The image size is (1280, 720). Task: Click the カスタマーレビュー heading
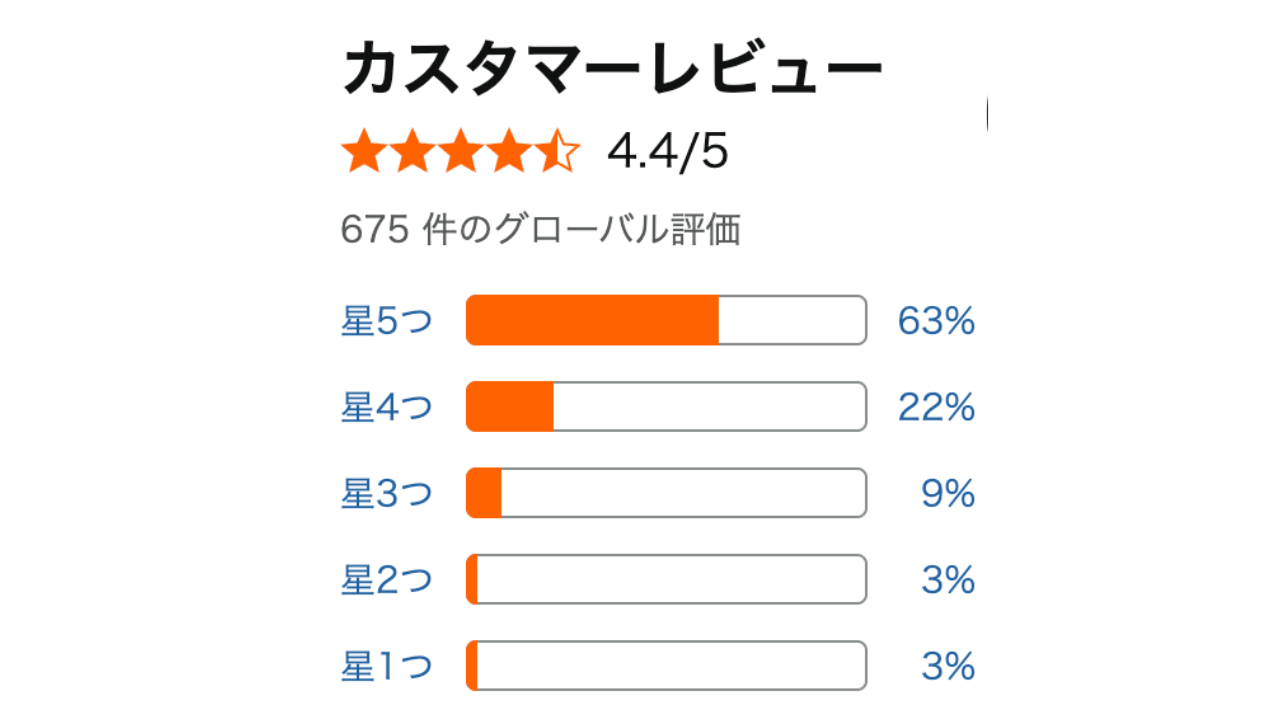click(613, 71)
